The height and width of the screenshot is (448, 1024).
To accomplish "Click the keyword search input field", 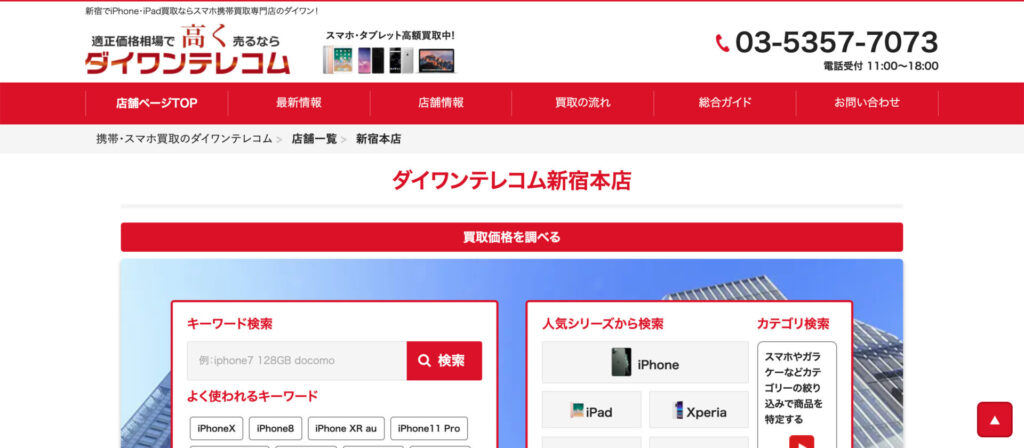I will tap(297, 360).
